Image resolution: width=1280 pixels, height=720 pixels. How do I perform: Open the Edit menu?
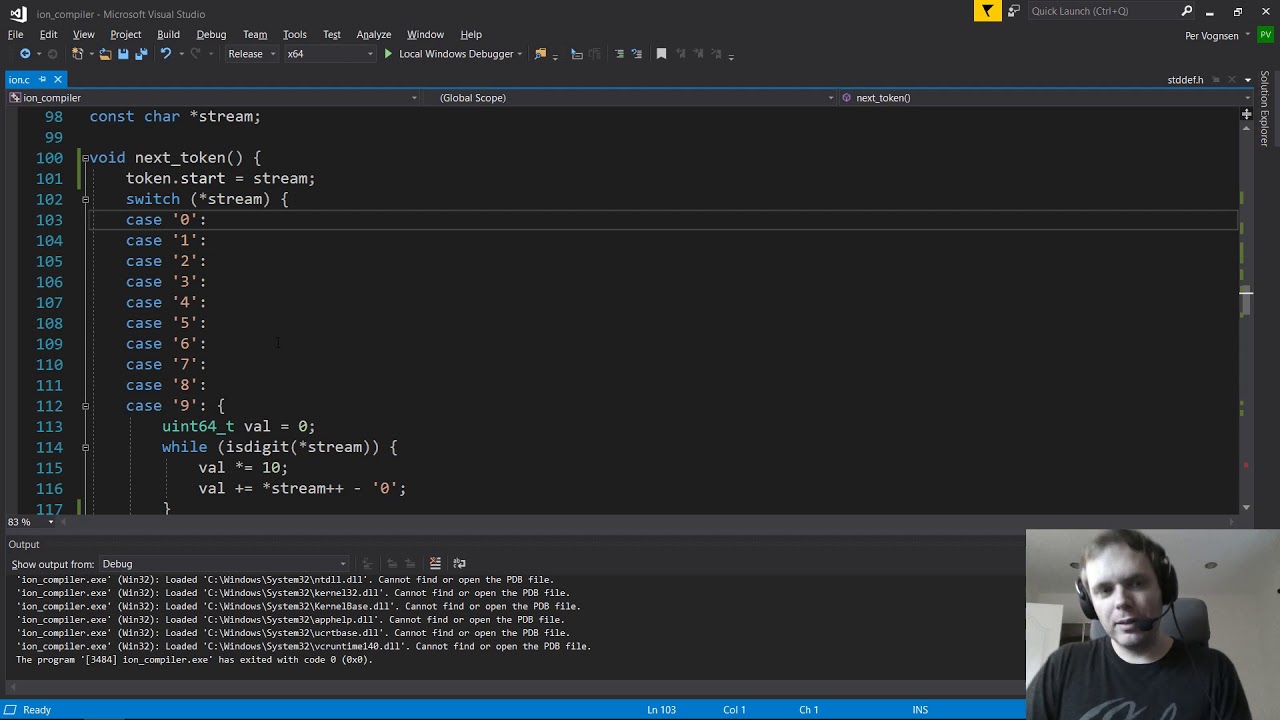48,34
